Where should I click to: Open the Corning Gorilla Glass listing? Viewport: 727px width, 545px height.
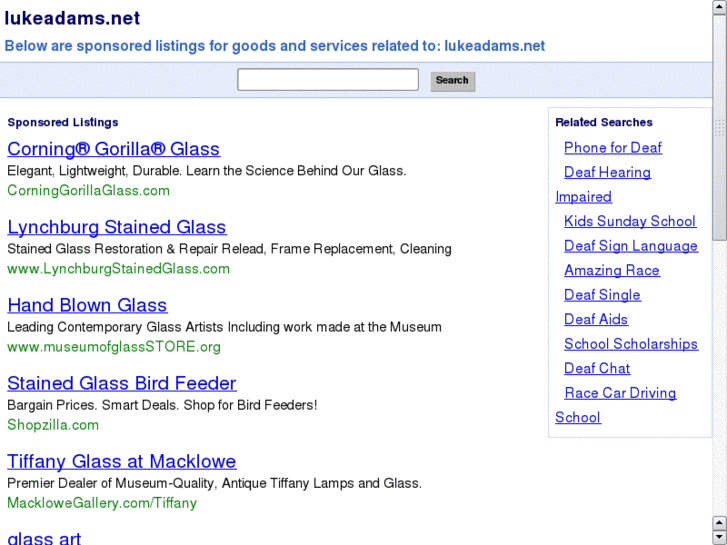point(113,149)
